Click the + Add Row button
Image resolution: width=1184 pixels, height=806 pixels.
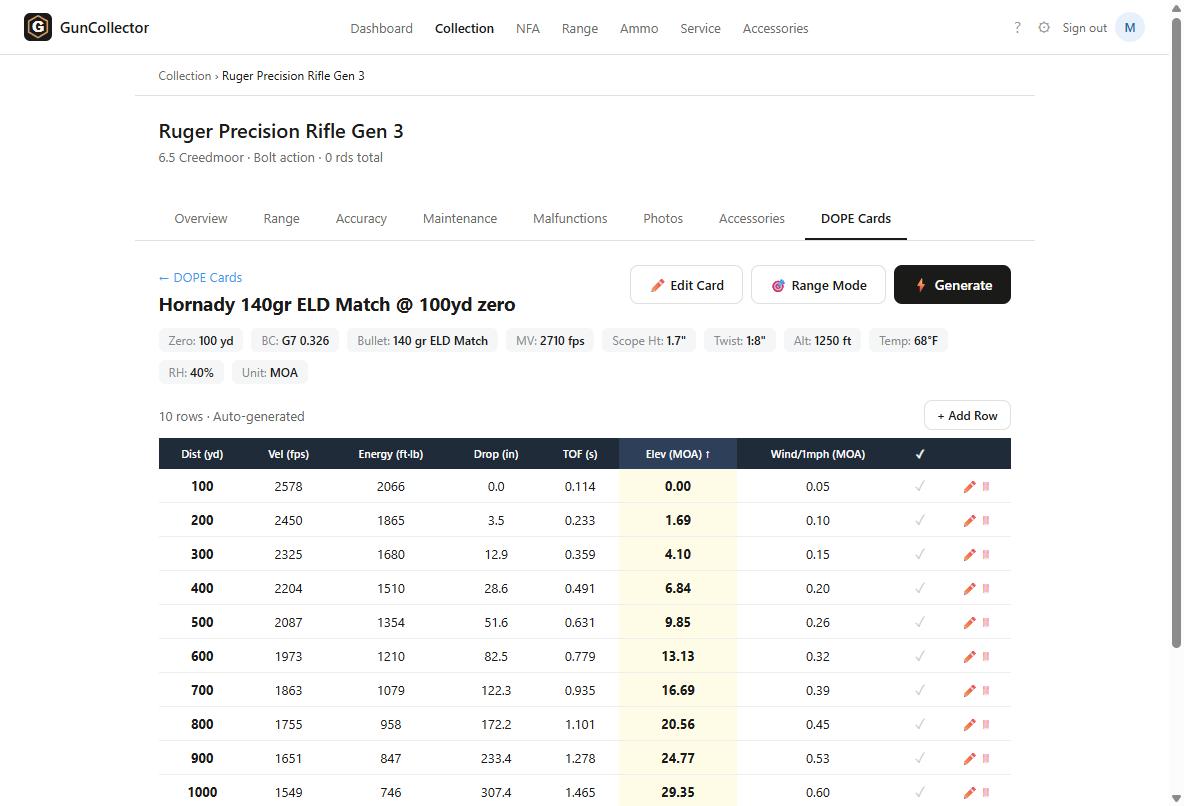tap(967, 415)
